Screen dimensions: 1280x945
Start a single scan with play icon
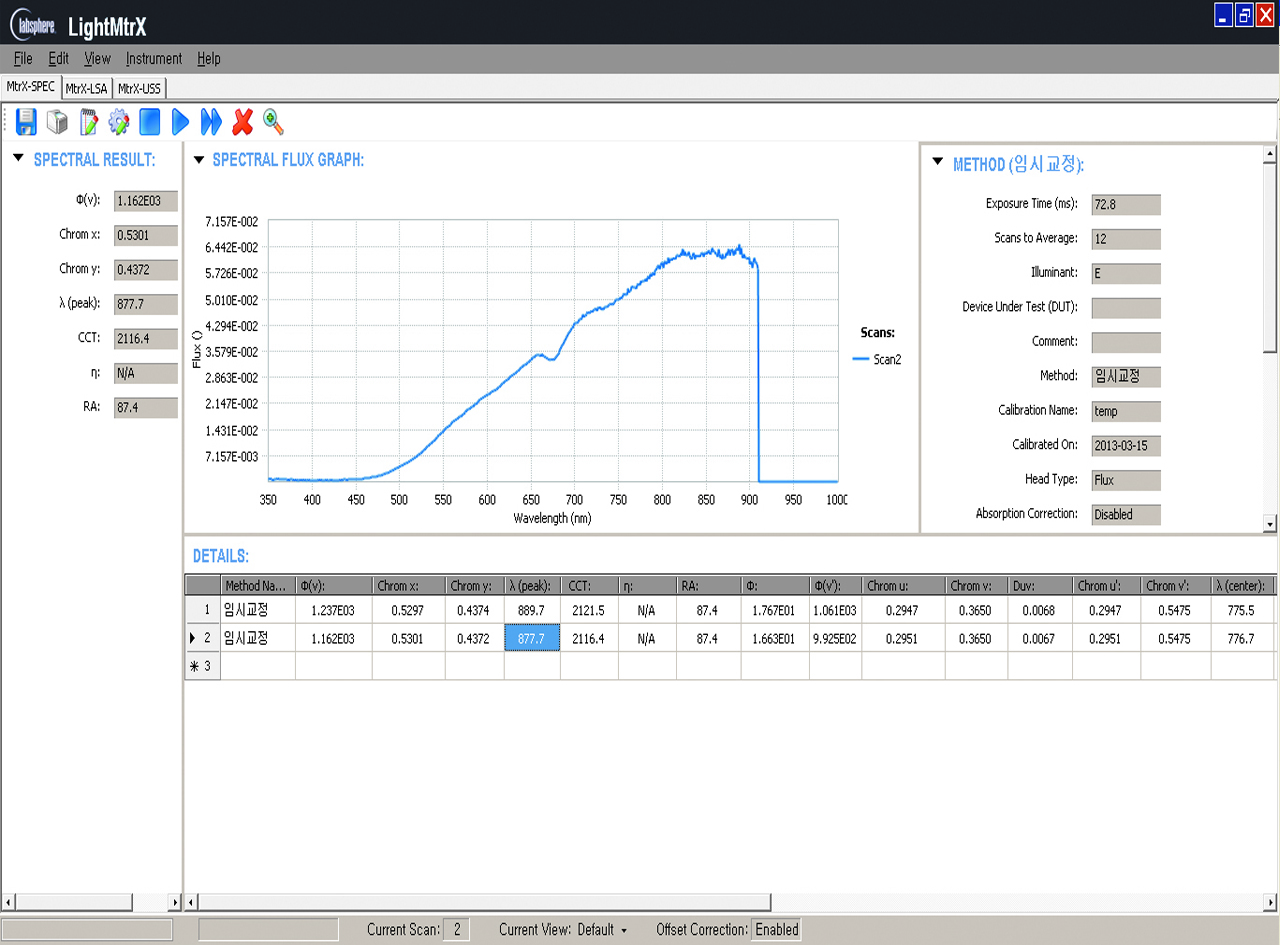pyautogui.click(x=180, y=122)
